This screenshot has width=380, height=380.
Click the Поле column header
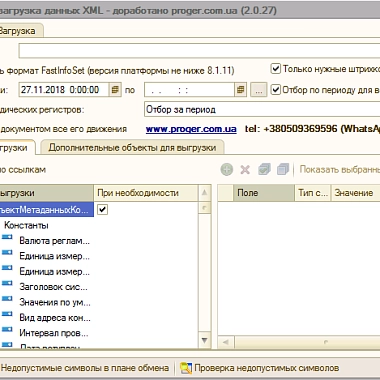[x=264, y=193]
